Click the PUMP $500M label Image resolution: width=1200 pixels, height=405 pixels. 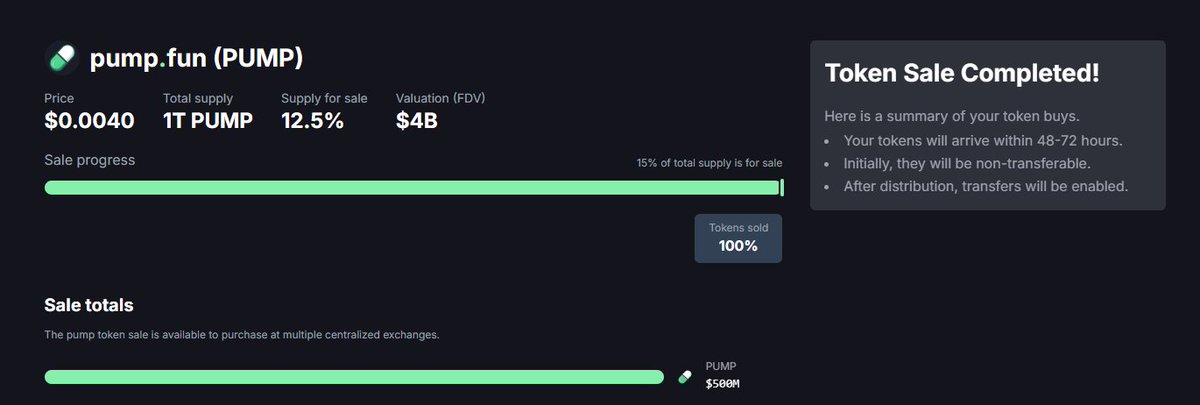pos(723,375)
